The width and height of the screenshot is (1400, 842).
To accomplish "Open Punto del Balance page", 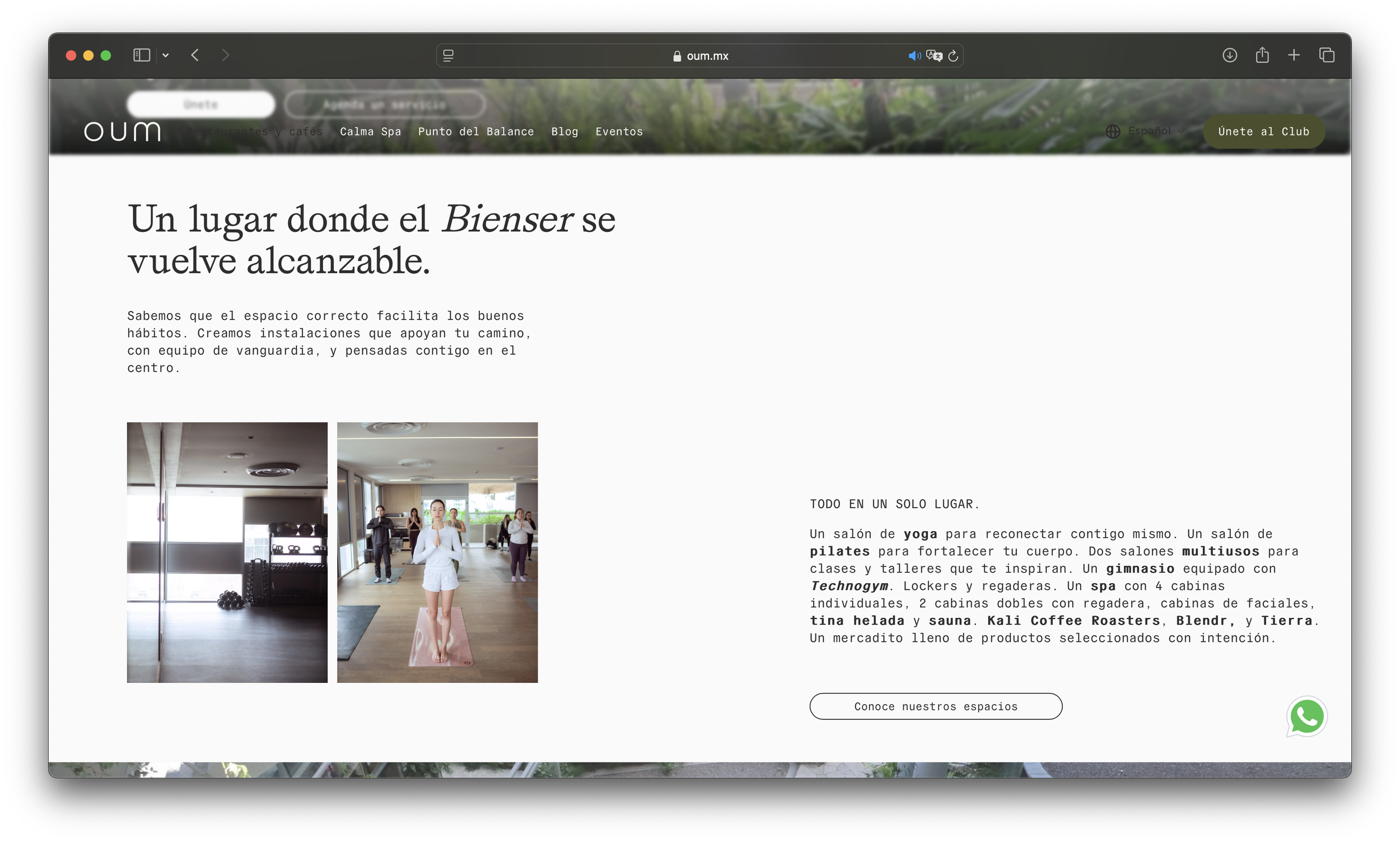I will (476, 132).
